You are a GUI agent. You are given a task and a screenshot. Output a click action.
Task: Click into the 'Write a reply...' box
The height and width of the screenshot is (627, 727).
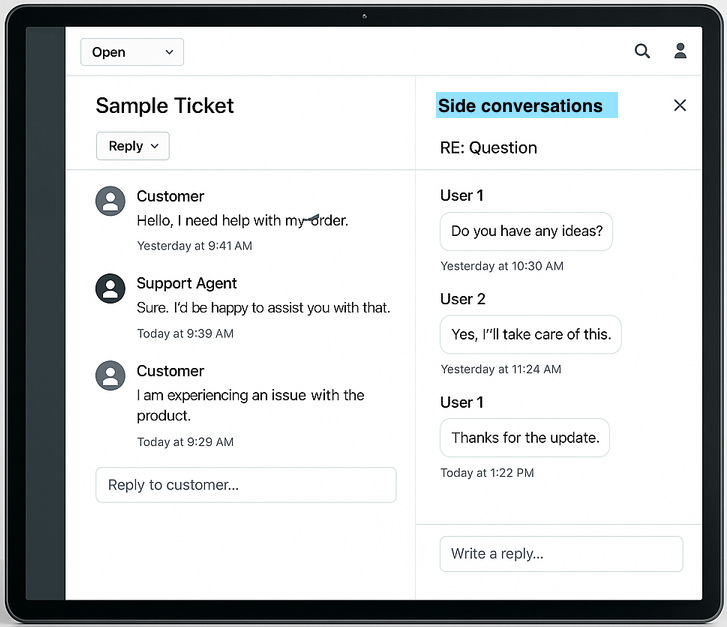[x=561, y=553]
